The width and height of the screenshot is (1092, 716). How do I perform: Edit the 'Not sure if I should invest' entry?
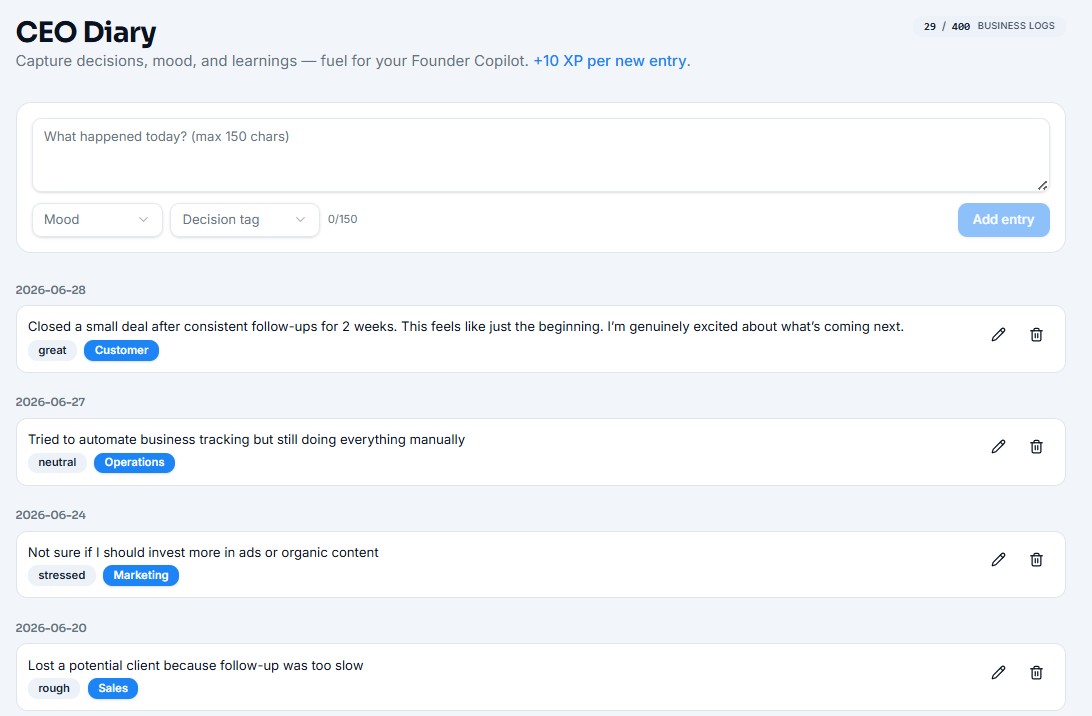(x=998, y=559)
